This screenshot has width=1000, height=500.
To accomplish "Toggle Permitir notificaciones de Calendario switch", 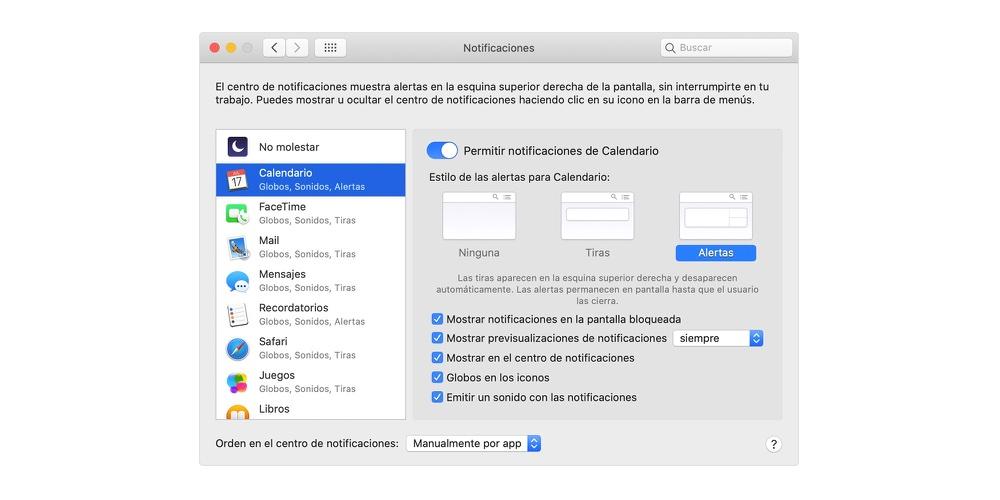I will (442, 151).
